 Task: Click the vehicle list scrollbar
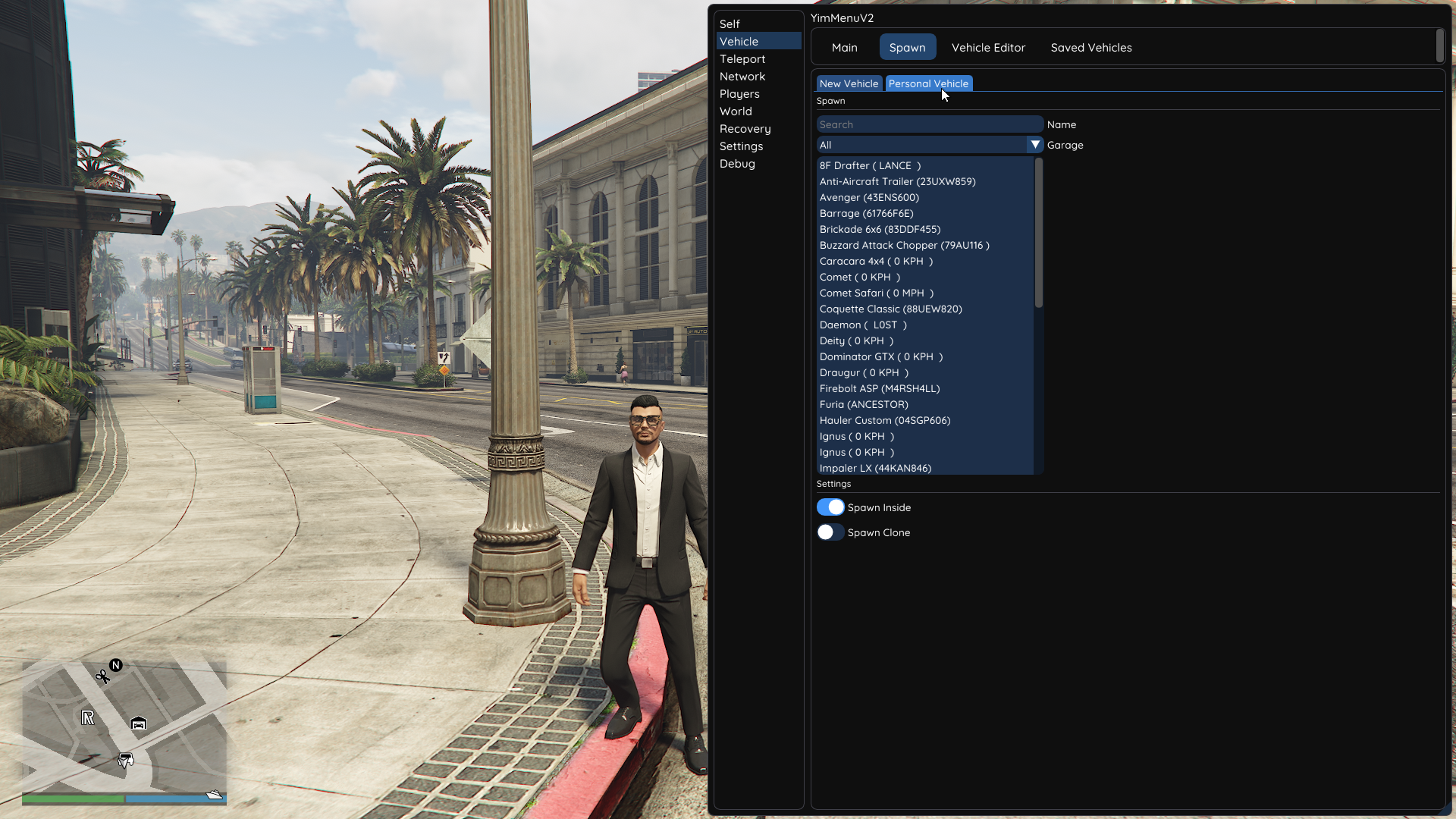coord(1039,232)
